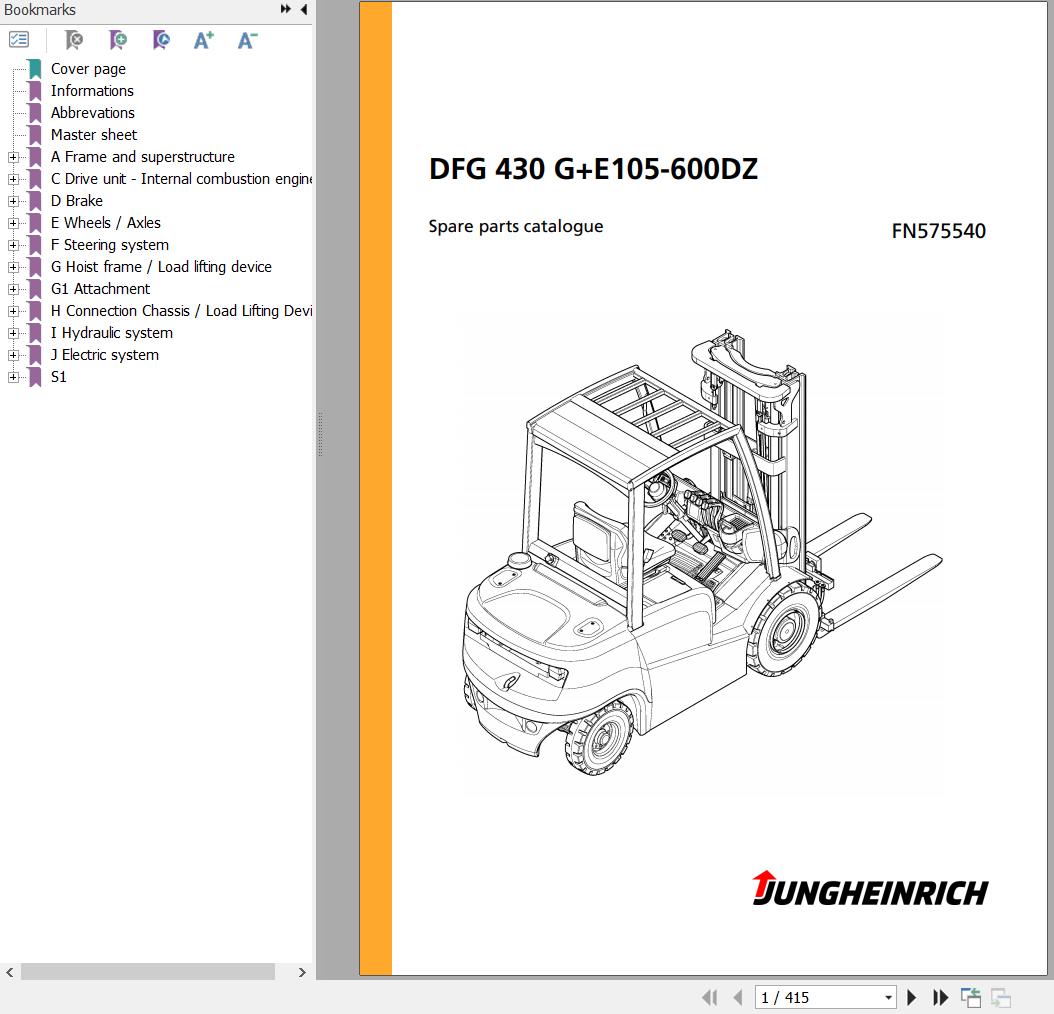Go to the next page arrow
Viewport: 1054px width, 1014px height.
click(911, 997)
